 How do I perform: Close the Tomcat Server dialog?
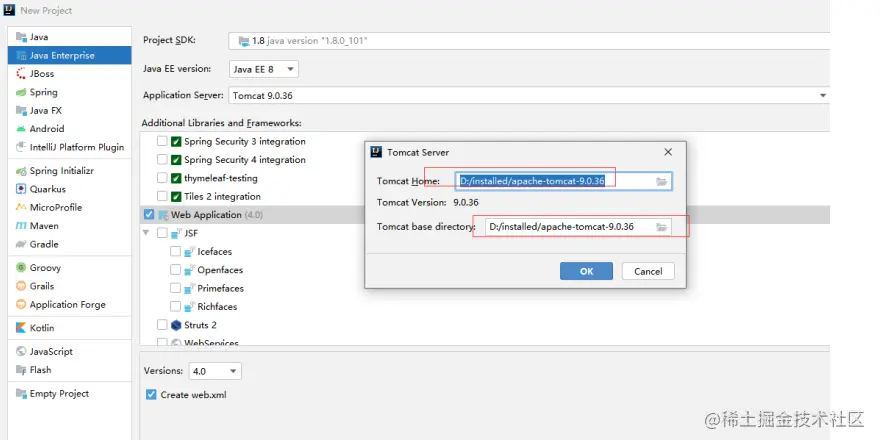(668, 152)
